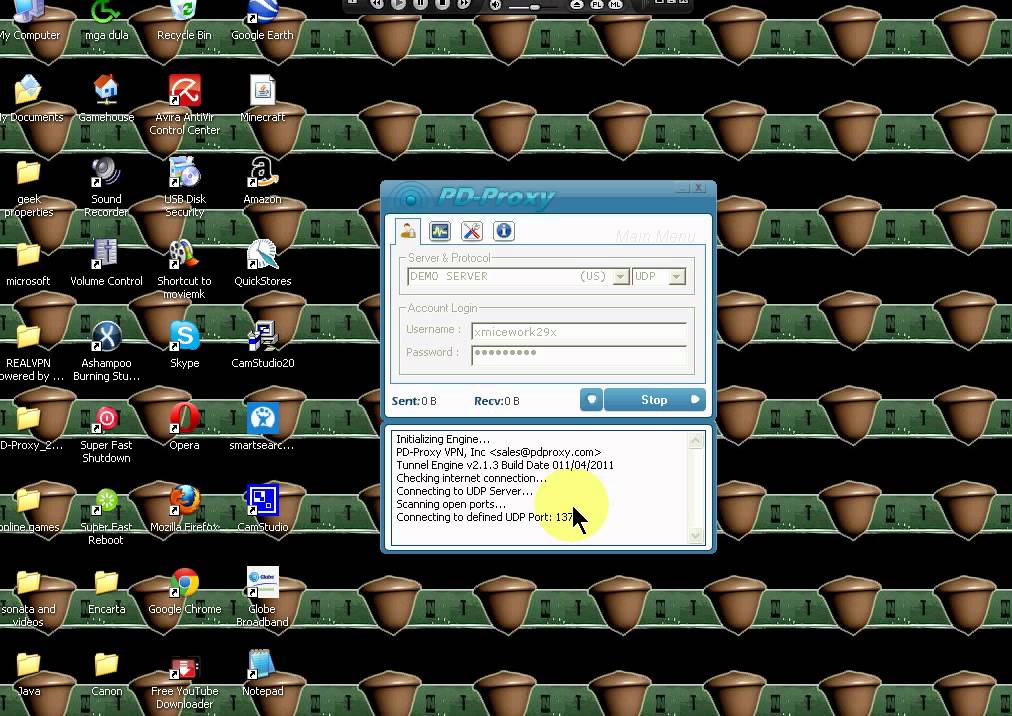The height and width of the screenshot is (716, 1012).
Task: Click the 'Scanning open ports...' log line
Action: tap(451, 504)
